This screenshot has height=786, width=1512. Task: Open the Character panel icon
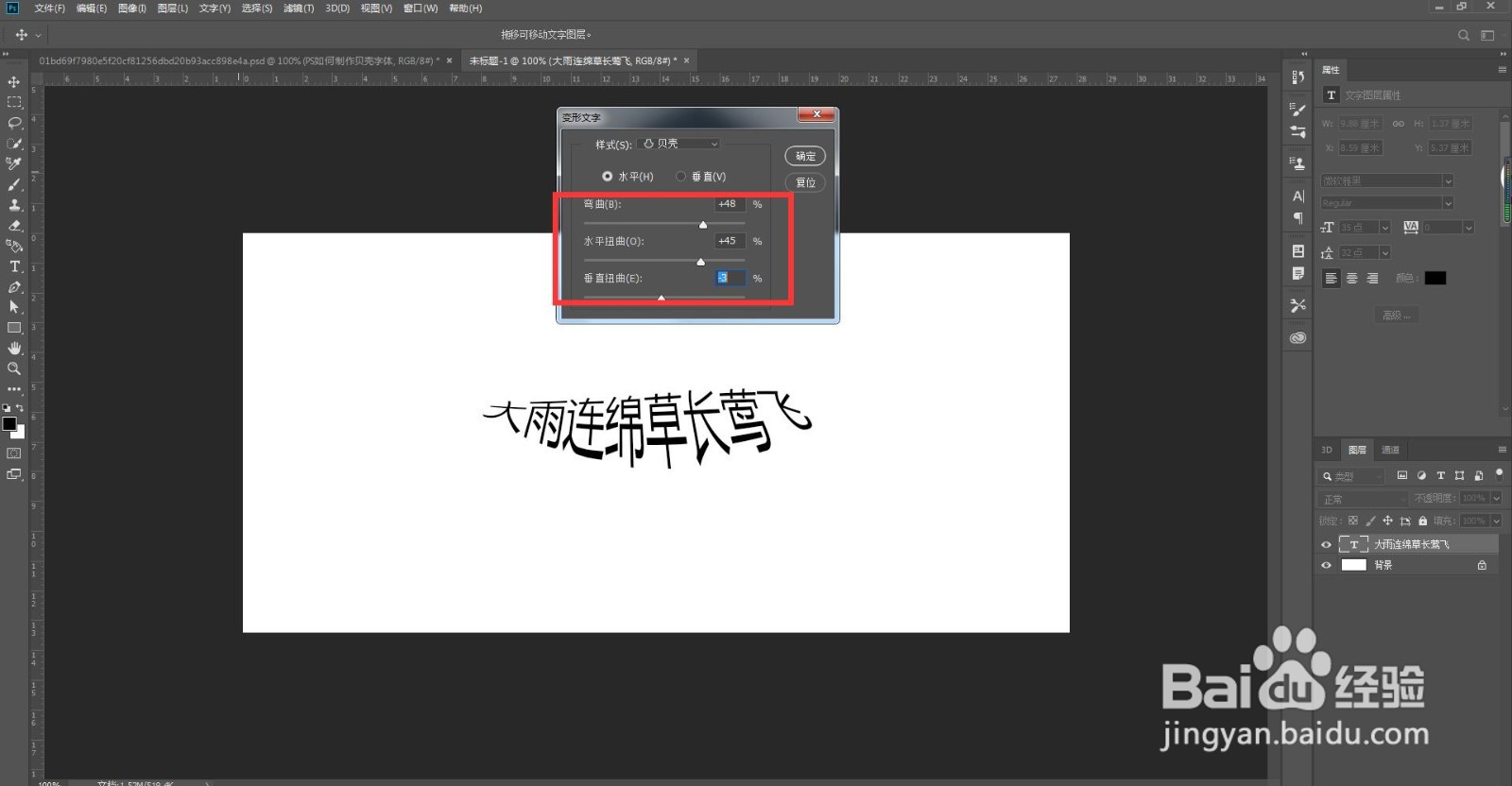point(1298,196)
